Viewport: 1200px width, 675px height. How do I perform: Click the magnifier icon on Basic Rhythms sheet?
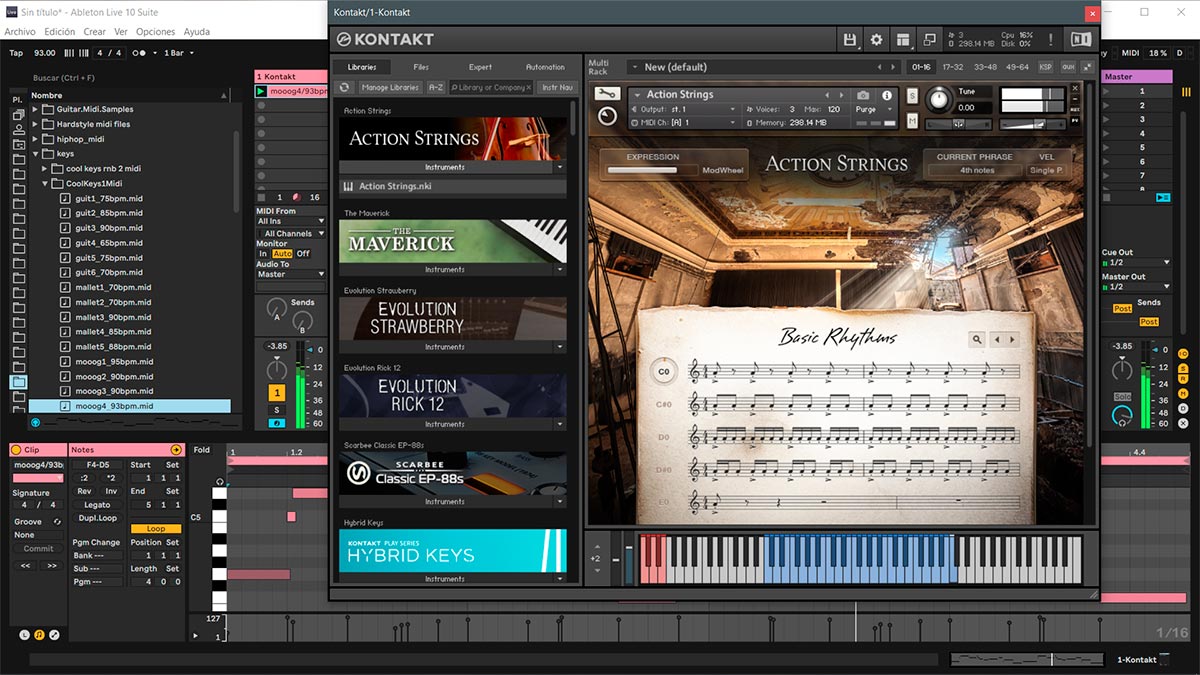point(977,340)
